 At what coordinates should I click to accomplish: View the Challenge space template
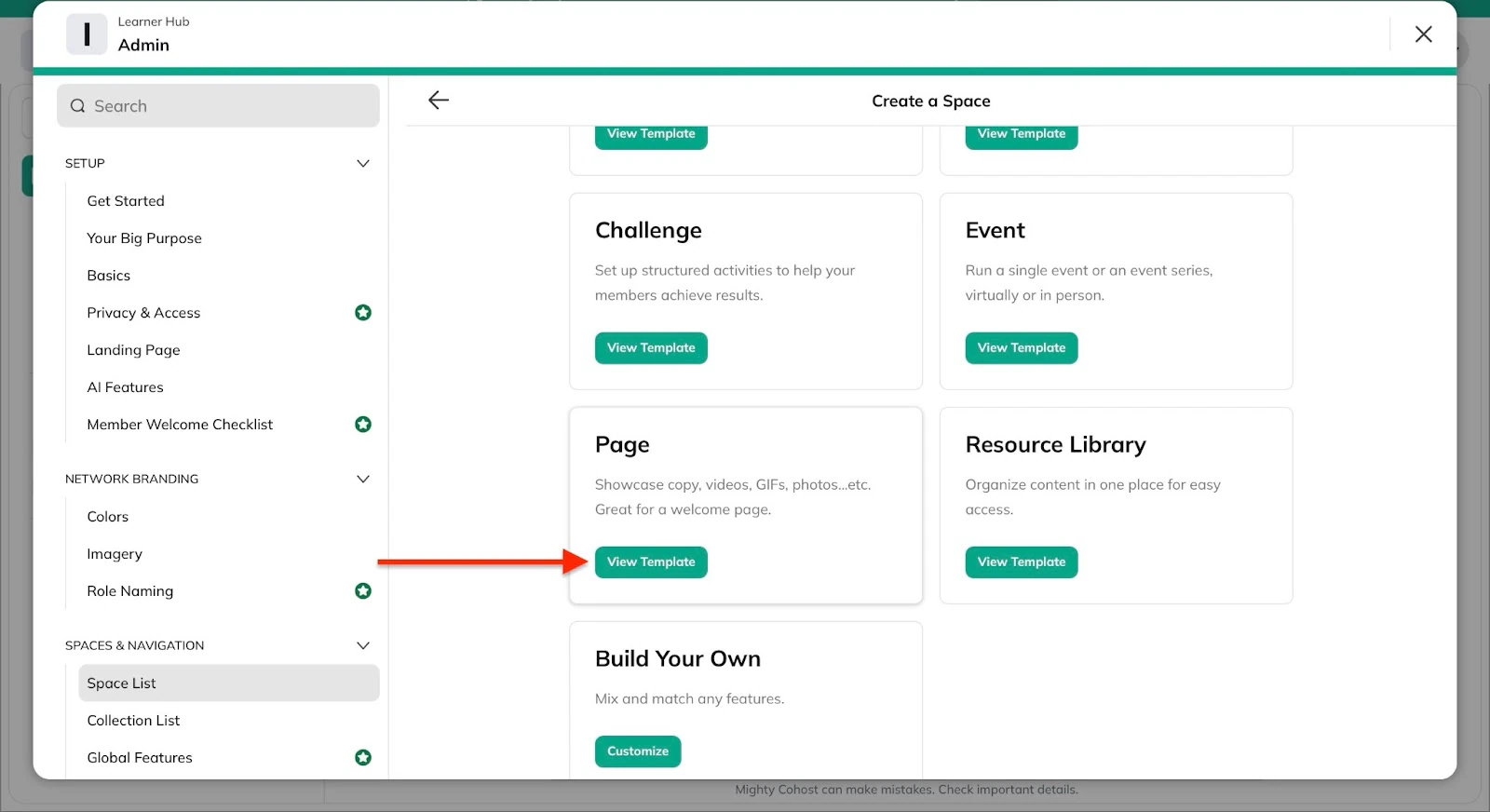(651, 348)
